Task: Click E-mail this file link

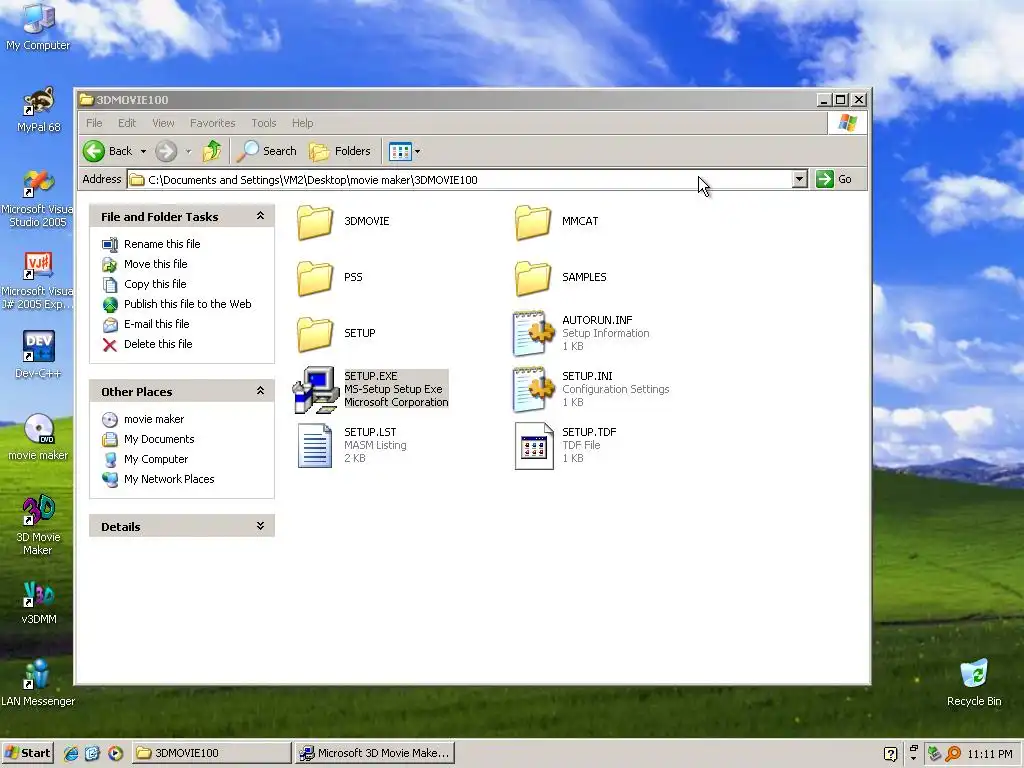Action: click(157, 324)
